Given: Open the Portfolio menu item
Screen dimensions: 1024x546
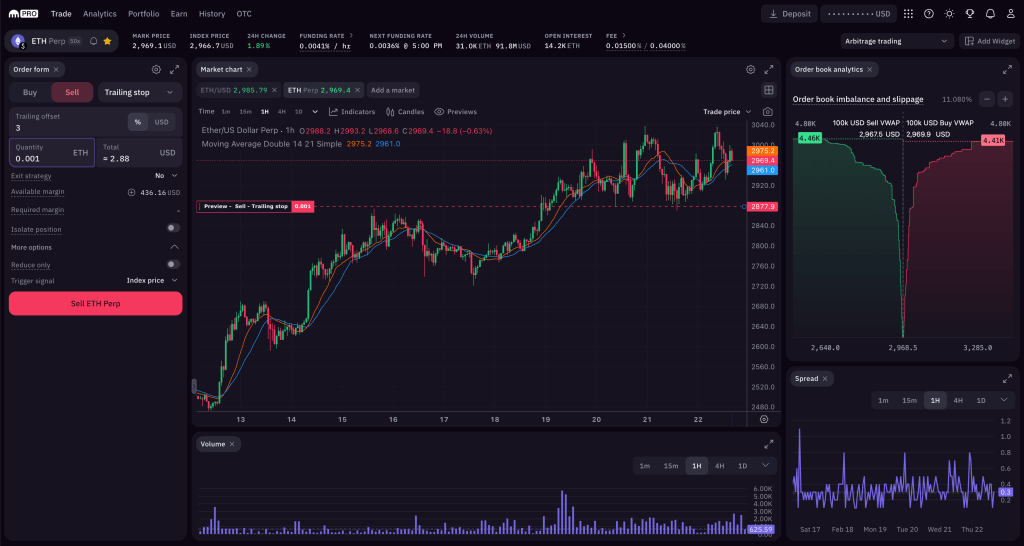Looking at the screenshot, I should (143, 14).
